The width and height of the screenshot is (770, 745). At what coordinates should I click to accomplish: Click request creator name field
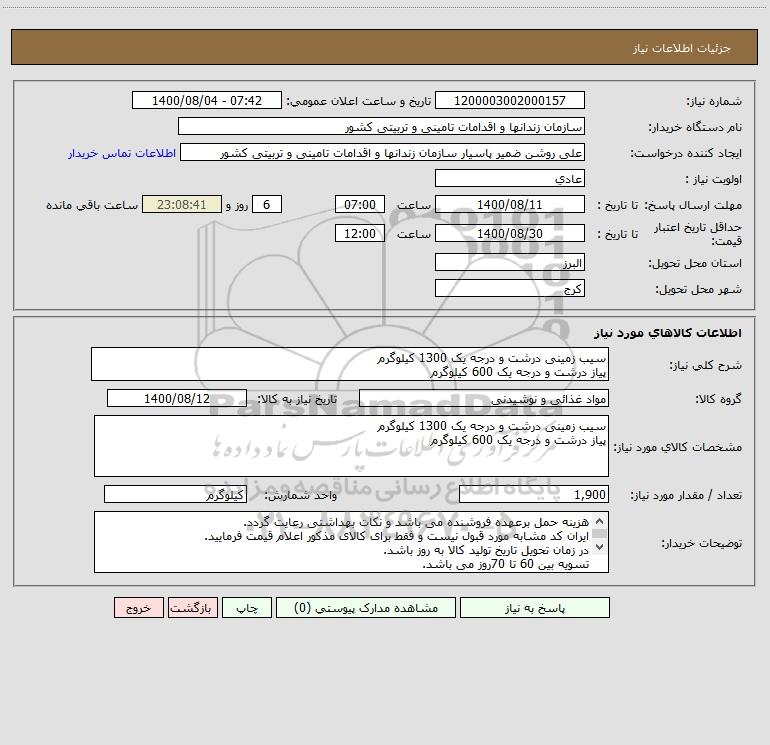383,152
